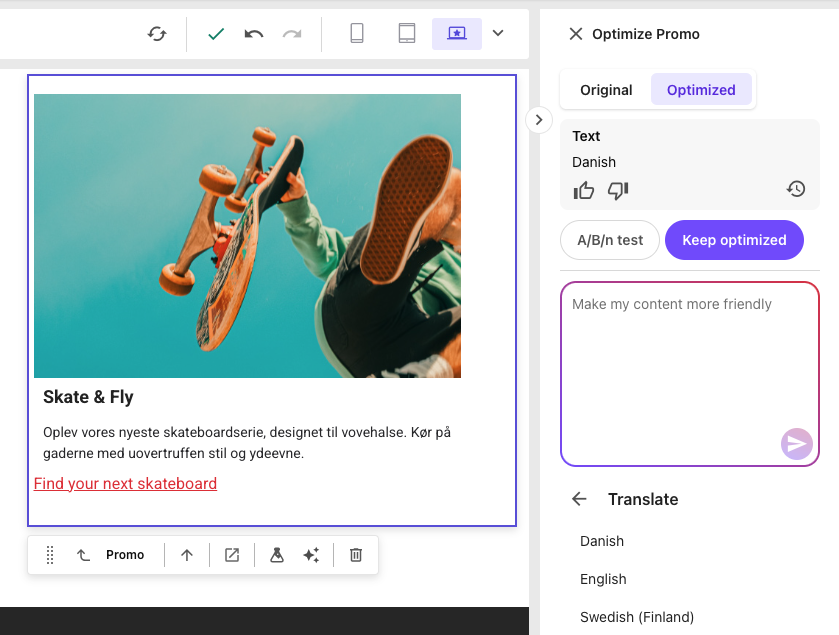Switch to the Original tab
Image resolution: width=839 pixels, height=635 pixels.
pyautogui.click(x=606, y=89)
